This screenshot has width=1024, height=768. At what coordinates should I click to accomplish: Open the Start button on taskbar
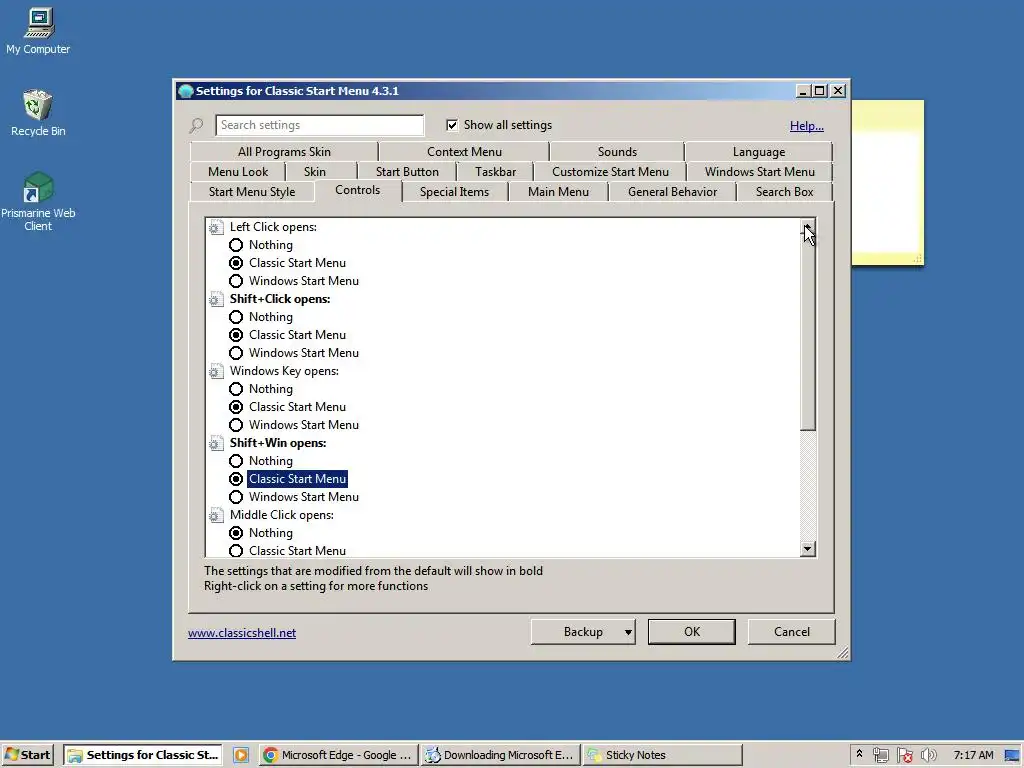[x=27, y=755]
